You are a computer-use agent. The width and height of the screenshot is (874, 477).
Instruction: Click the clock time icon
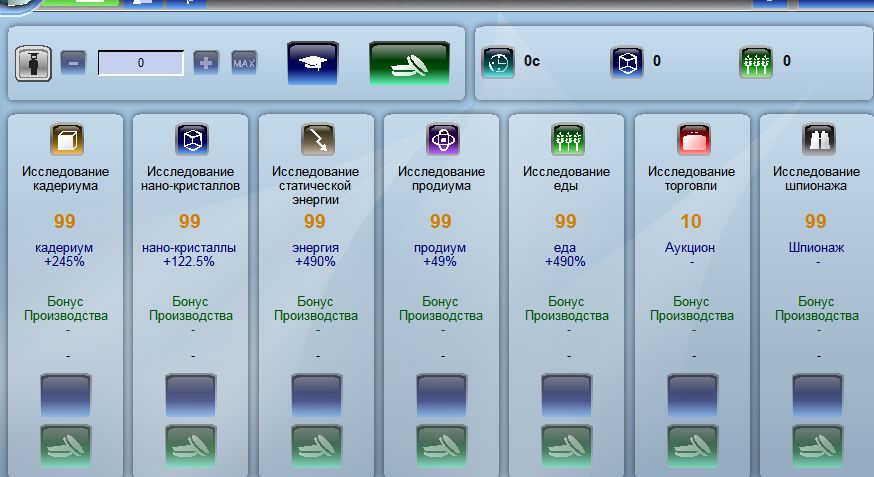coord(498,62)
